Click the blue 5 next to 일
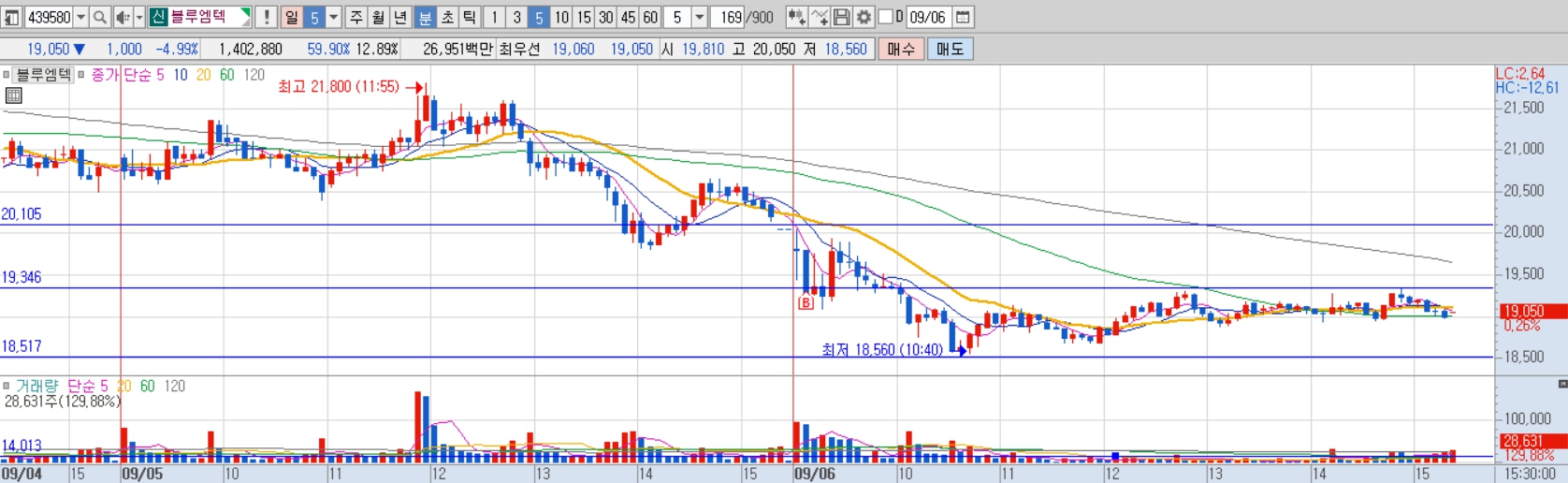 pyautogui.click(x=313, y=18)
